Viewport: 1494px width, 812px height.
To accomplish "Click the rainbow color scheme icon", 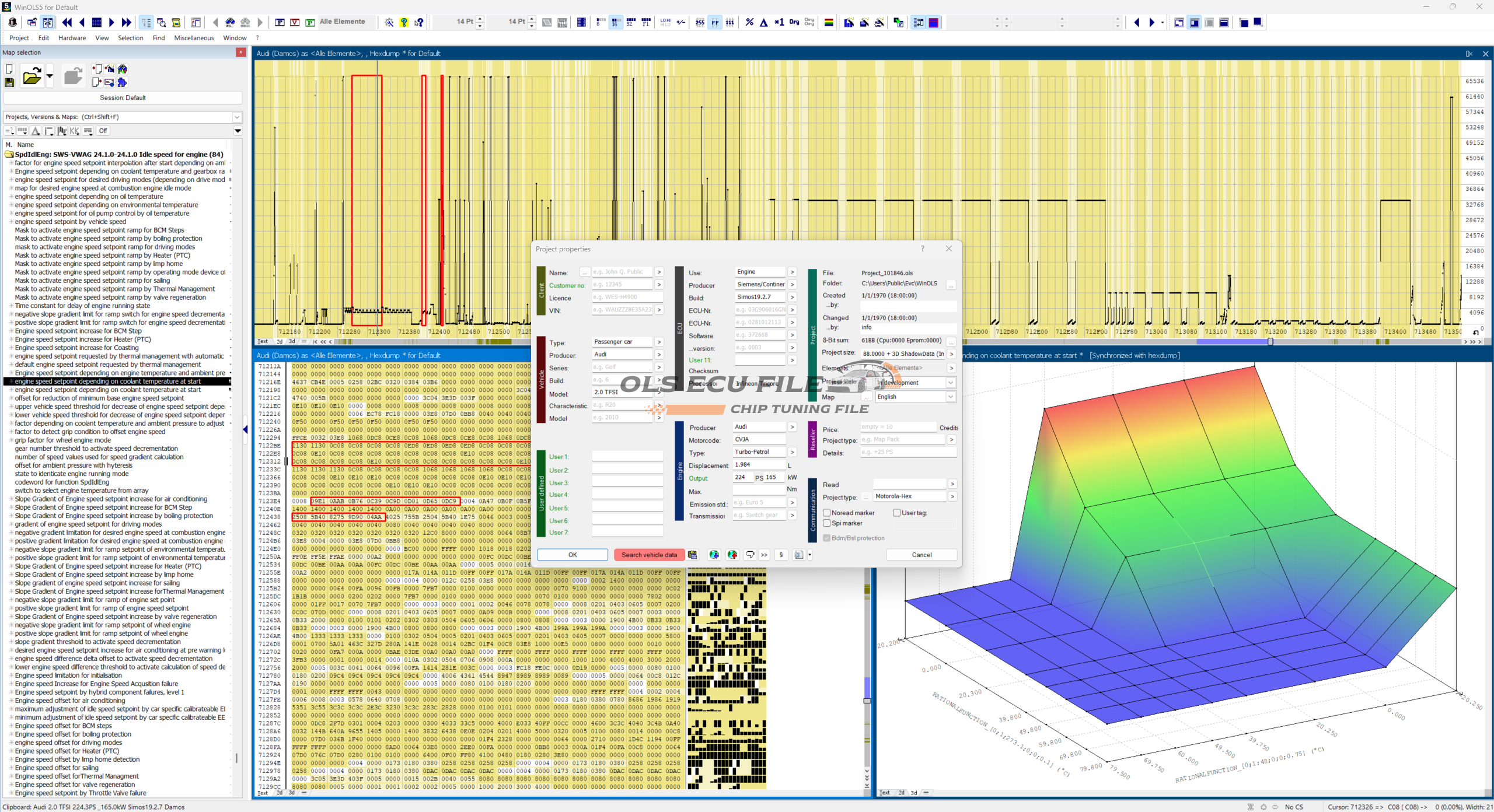I will [x=828, y=23].
